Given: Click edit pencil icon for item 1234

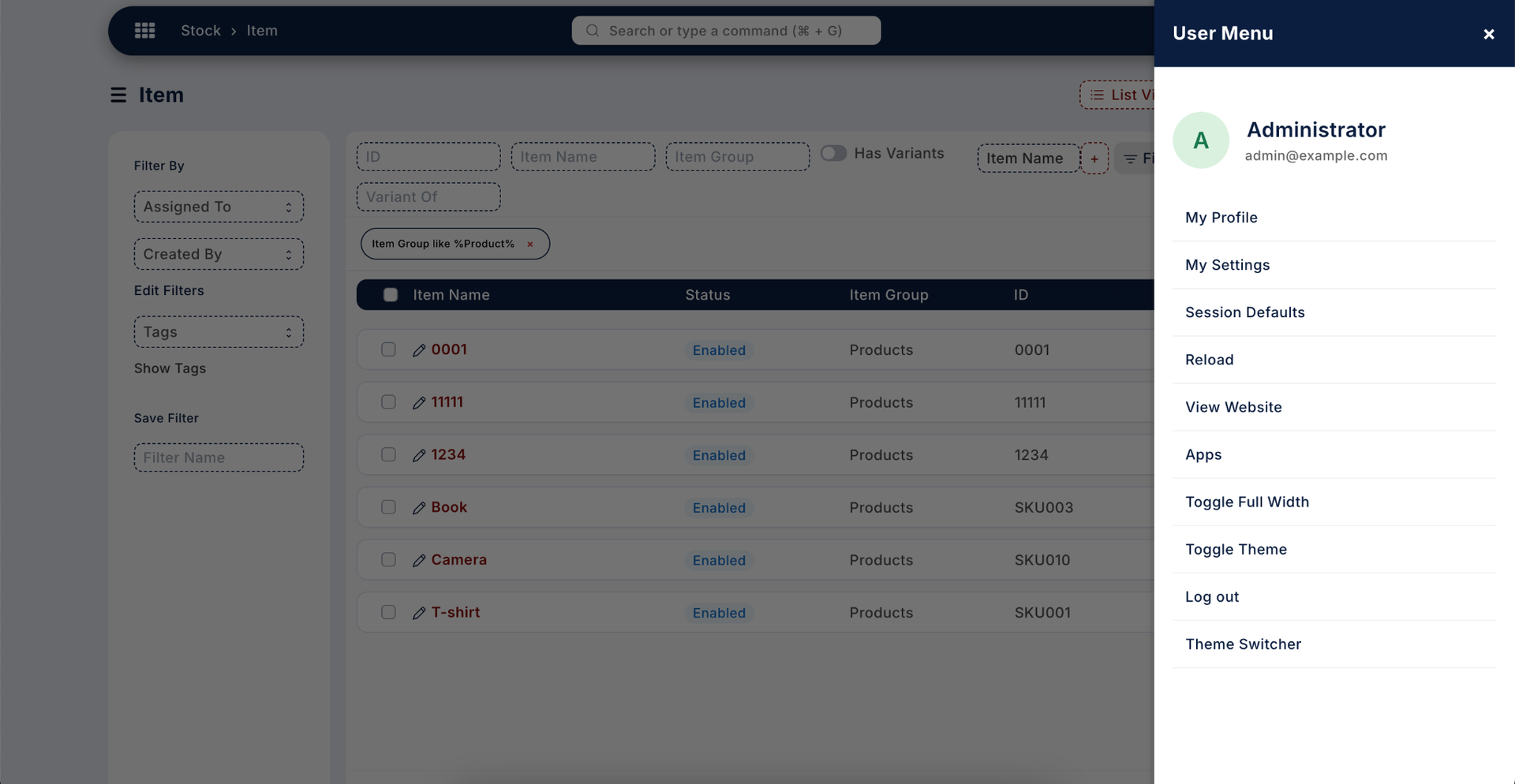Looking at the screenshot, I should coord(419,455).
